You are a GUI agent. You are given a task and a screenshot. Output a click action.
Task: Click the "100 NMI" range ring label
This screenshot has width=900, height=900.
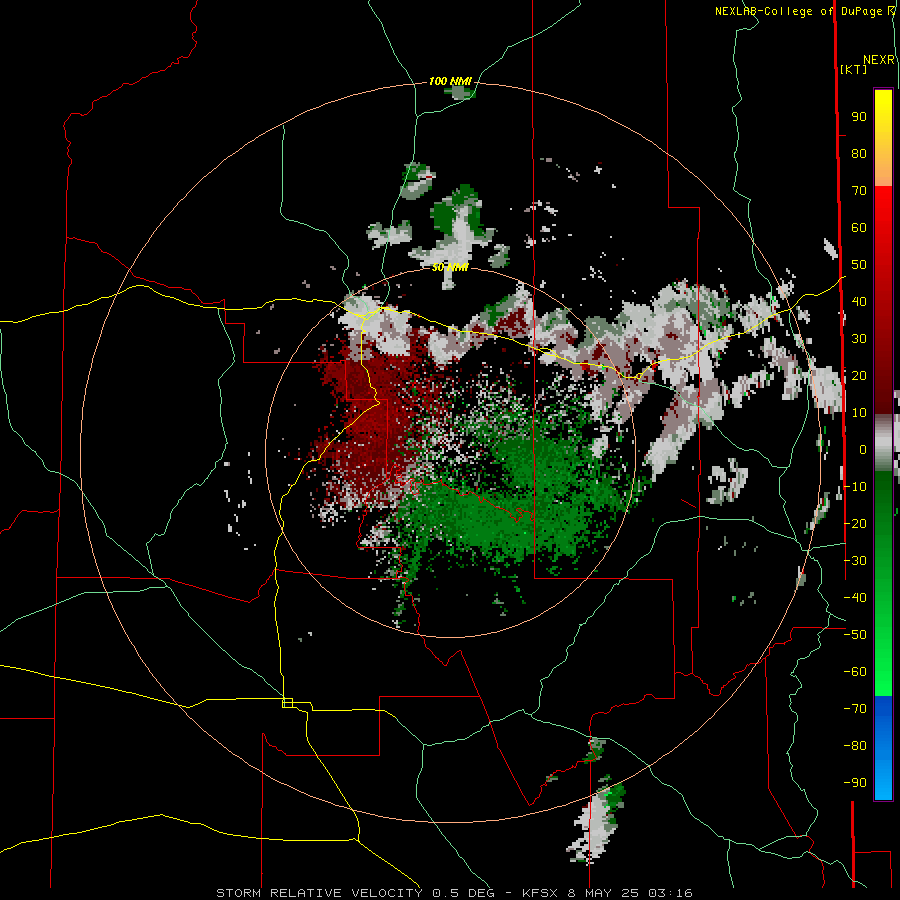click(x=450, y=82)
